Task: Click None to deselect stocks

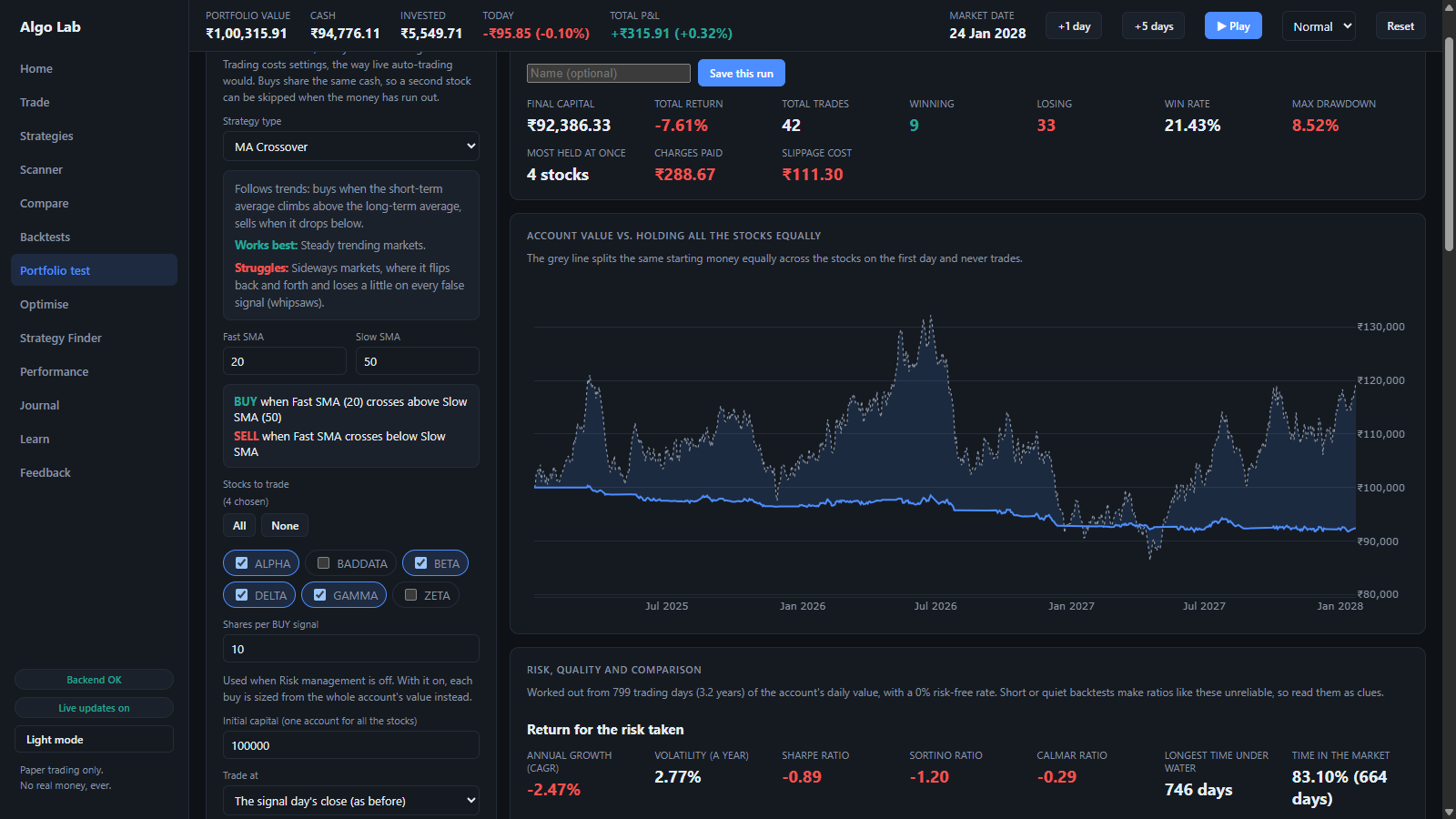Action: (x=285, y=525)
